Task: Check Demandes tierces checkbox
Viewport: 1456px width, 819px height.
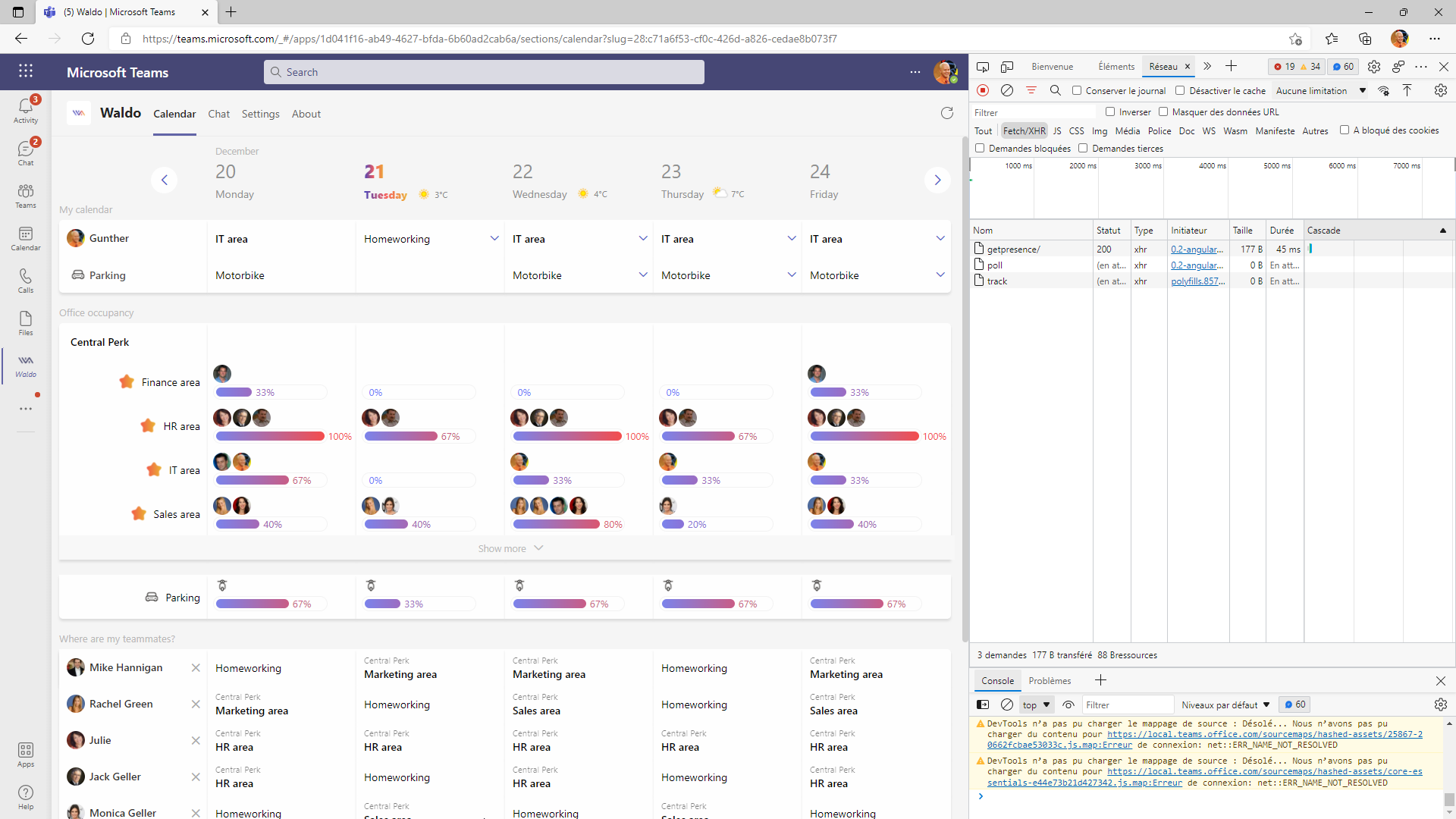Action: [1083, 148]
